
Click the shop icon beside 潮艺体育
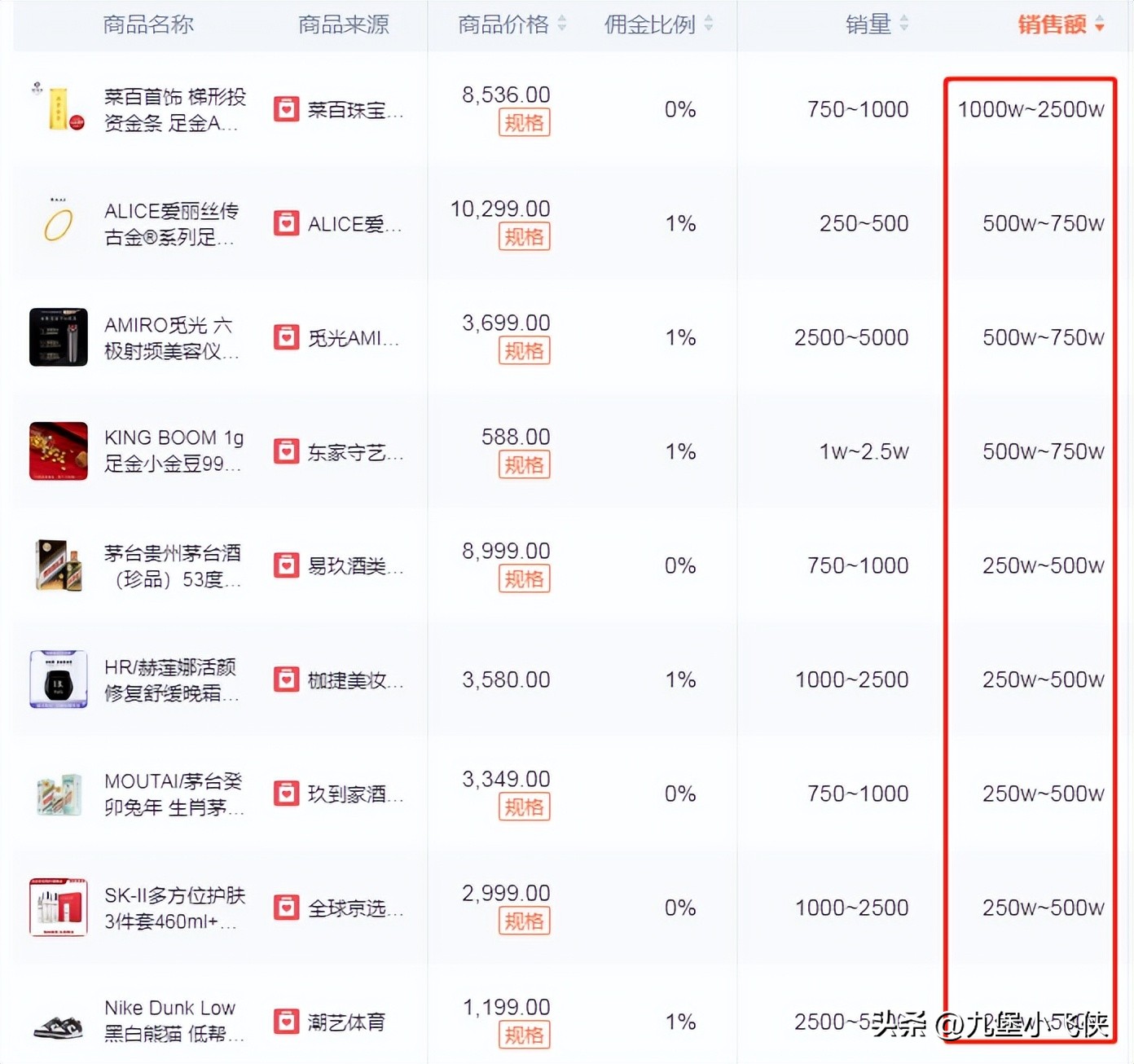coord(286,1022)
